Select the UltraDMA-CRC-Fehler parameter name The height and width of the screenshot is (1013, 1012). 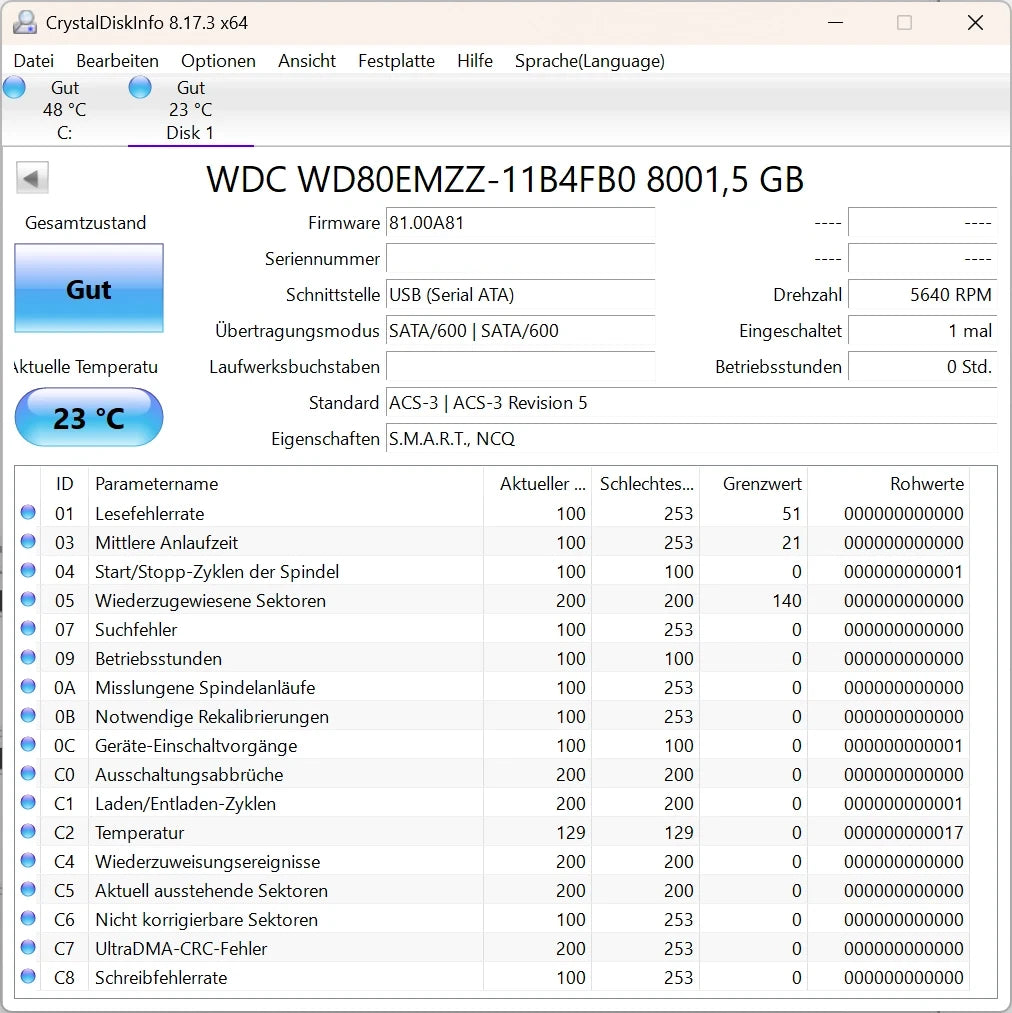pos(181,948)
